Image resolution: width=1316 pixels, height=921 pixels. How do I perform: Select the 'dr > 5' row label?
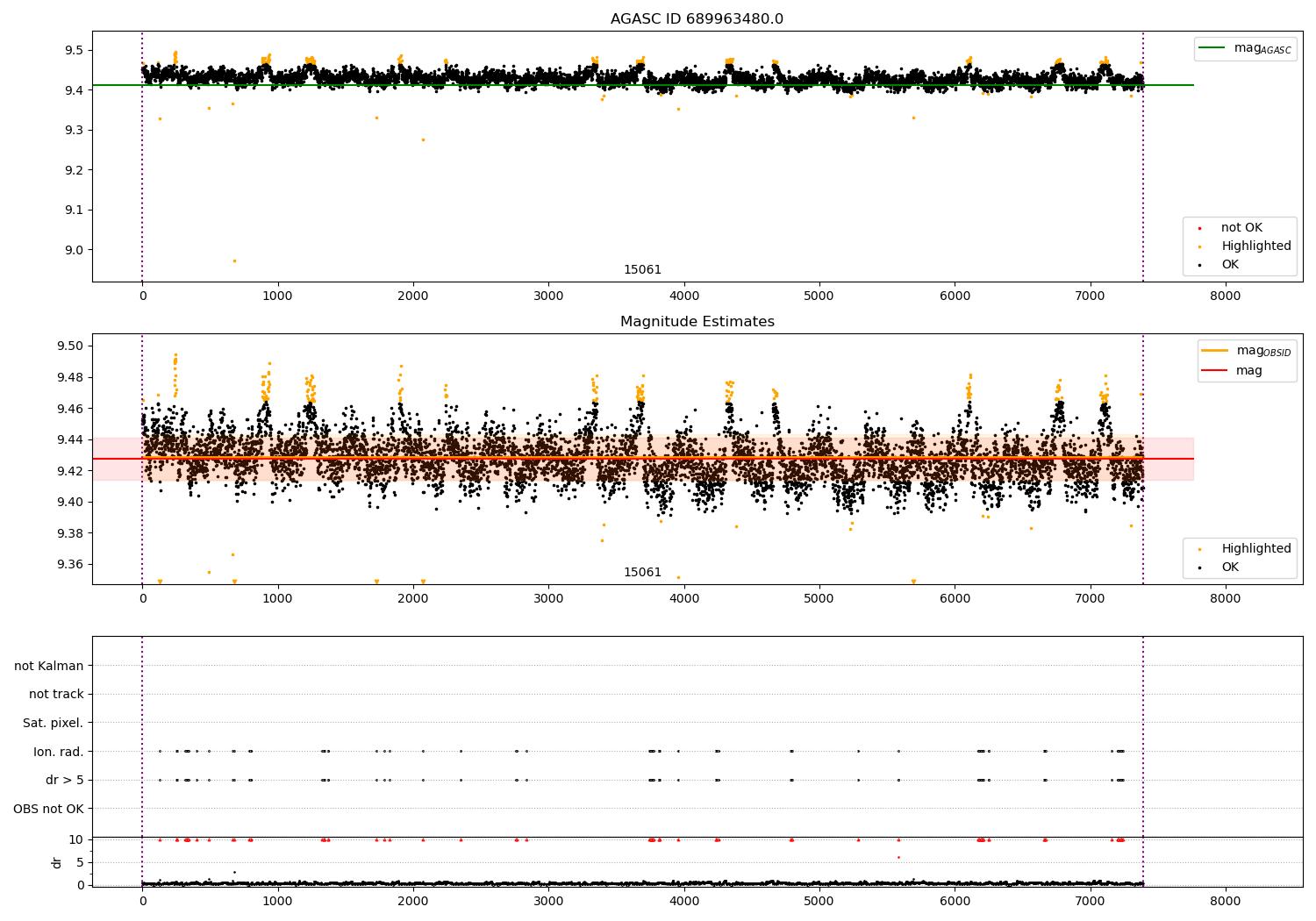tap(64, 780)
